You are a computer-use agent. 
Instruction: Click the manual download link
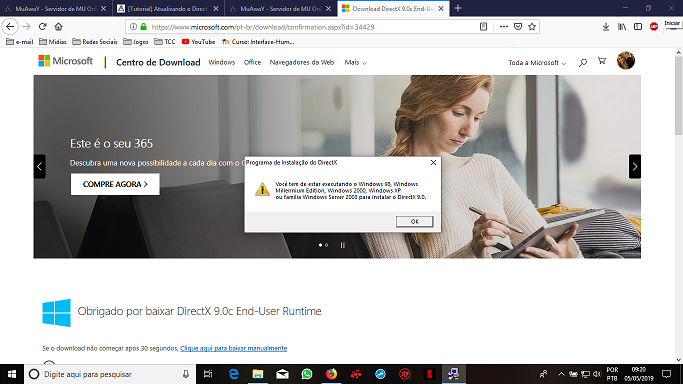click(233, 348)
